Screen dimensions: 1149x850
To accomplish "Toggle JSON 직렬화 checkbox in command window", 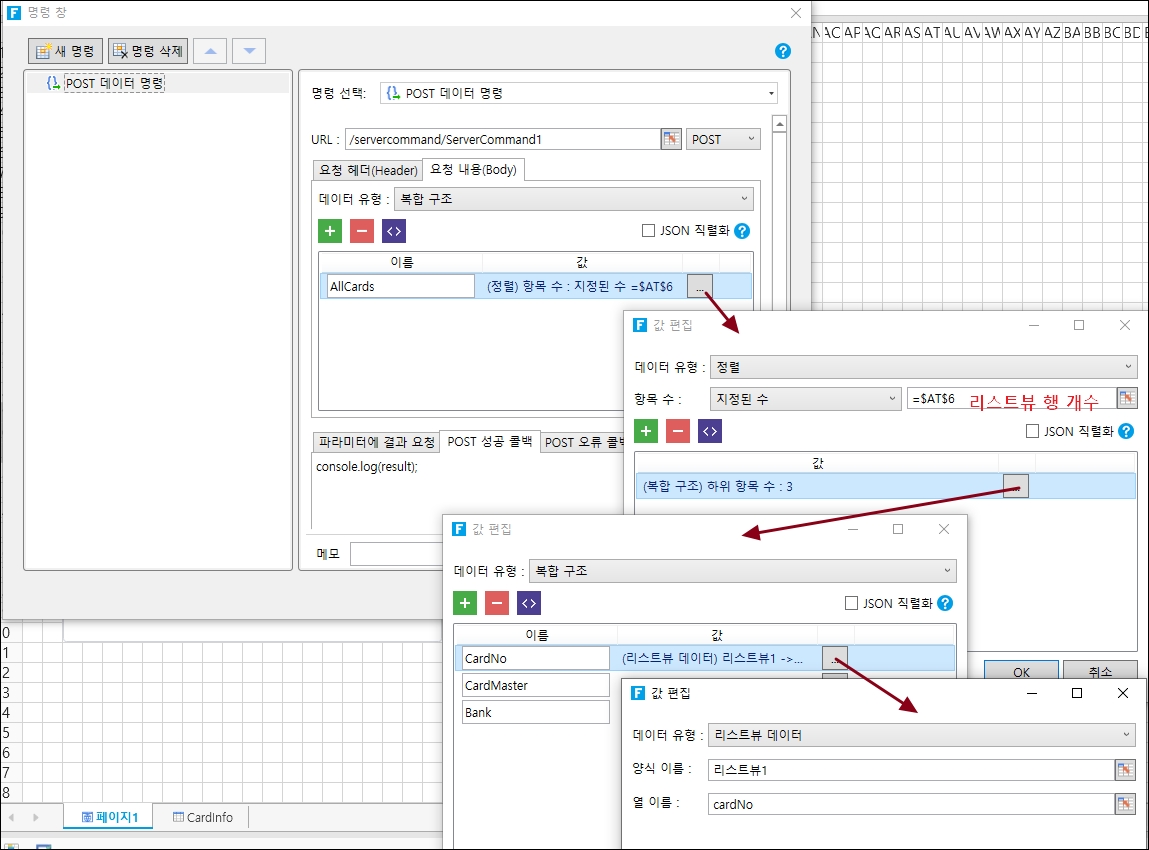I will tap(649, 231).
